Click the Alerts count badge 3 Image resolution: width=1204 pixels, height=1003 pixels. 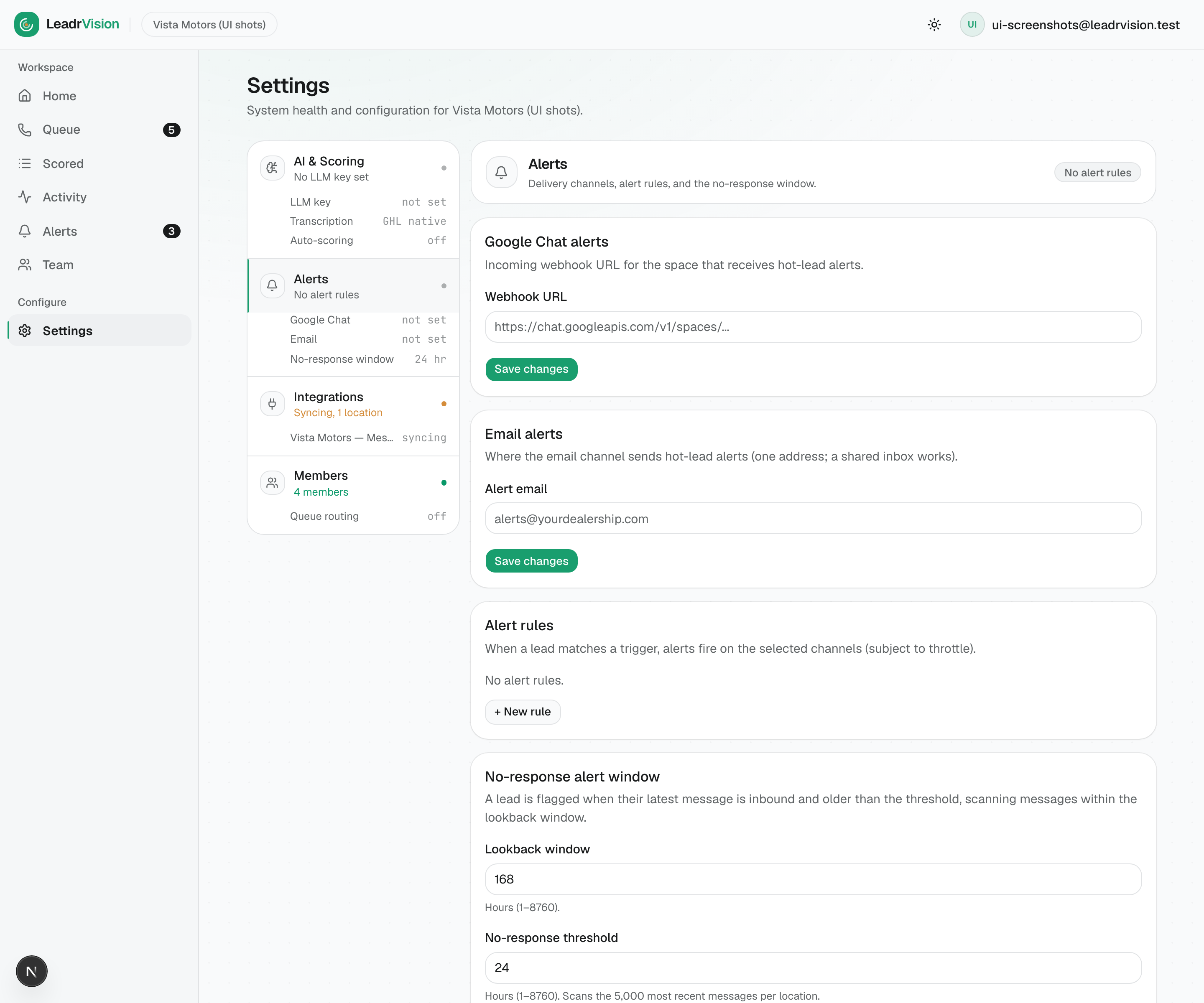click(x=171, y=231)
